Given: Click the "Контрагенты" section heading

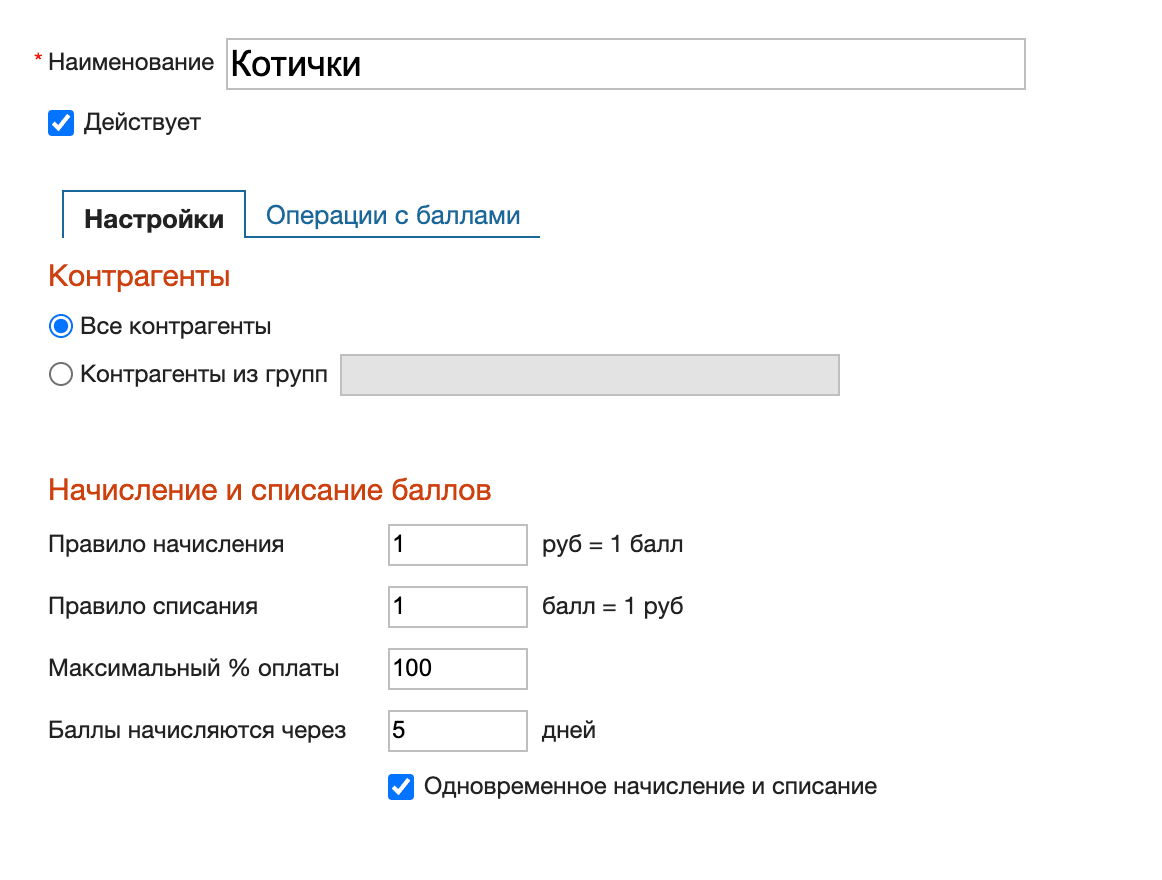Looking at the screenshot, I should pyautogui.click(x=138, y=276).
